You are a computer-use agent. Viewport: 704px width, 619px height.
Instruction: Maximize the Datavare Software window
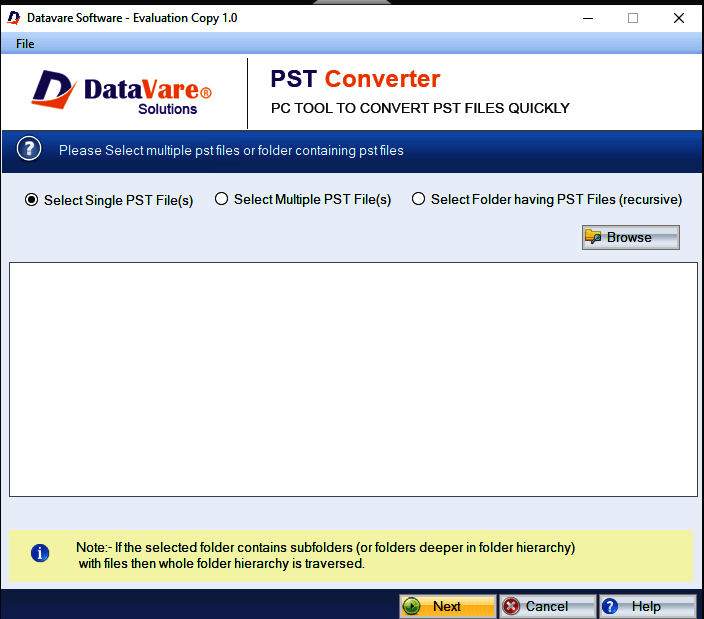(633, 18)
